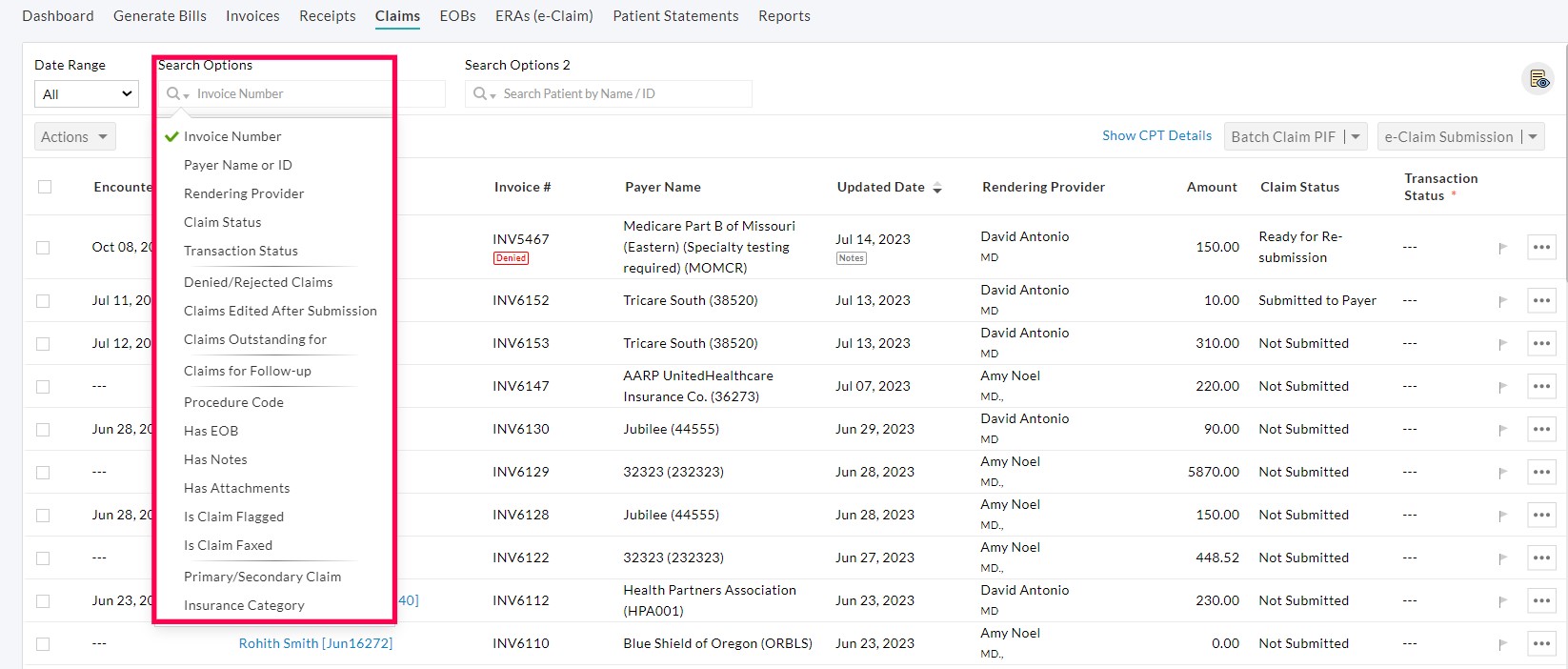Open the Date Range dropdown set to All
This screenshot has height=669, width=1568.
86,94
